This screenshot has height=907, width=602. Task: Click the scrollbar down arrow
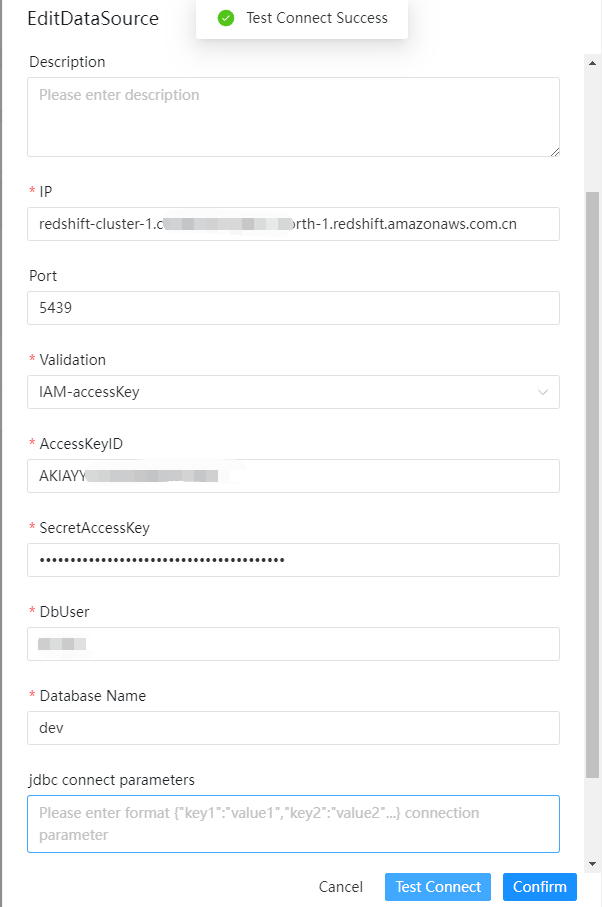tap(592, 863)
